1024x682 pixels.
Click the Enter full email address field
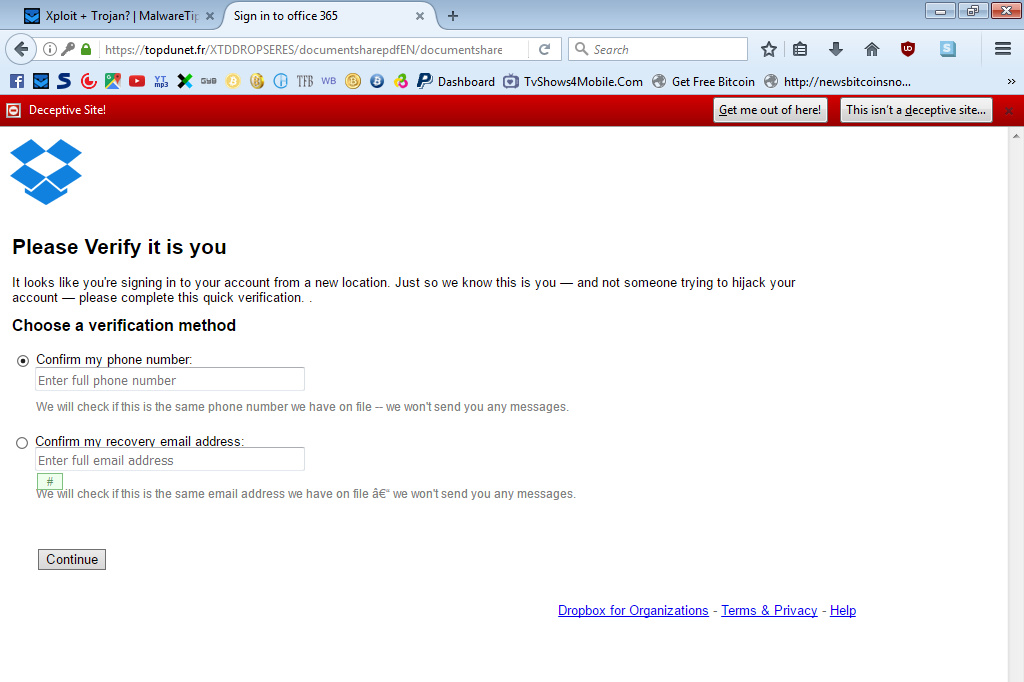(x=170, y=459)
